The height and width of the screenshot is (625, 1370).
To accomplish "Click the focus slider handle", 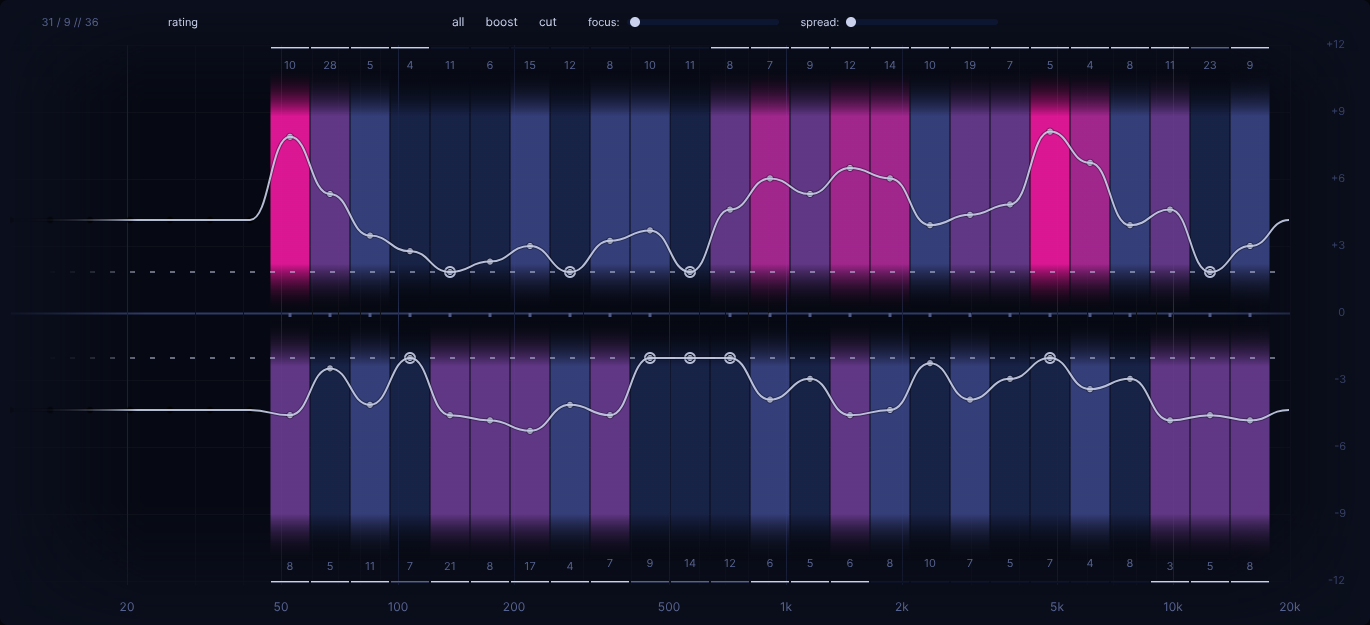I will pos(635,22).
